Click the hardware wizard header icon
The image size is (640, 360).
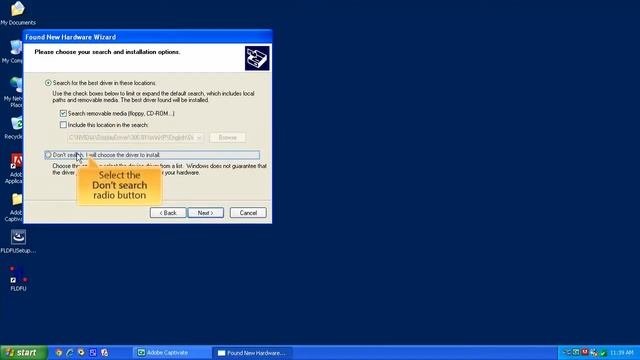pyautogui.click(x=257, y=58)
